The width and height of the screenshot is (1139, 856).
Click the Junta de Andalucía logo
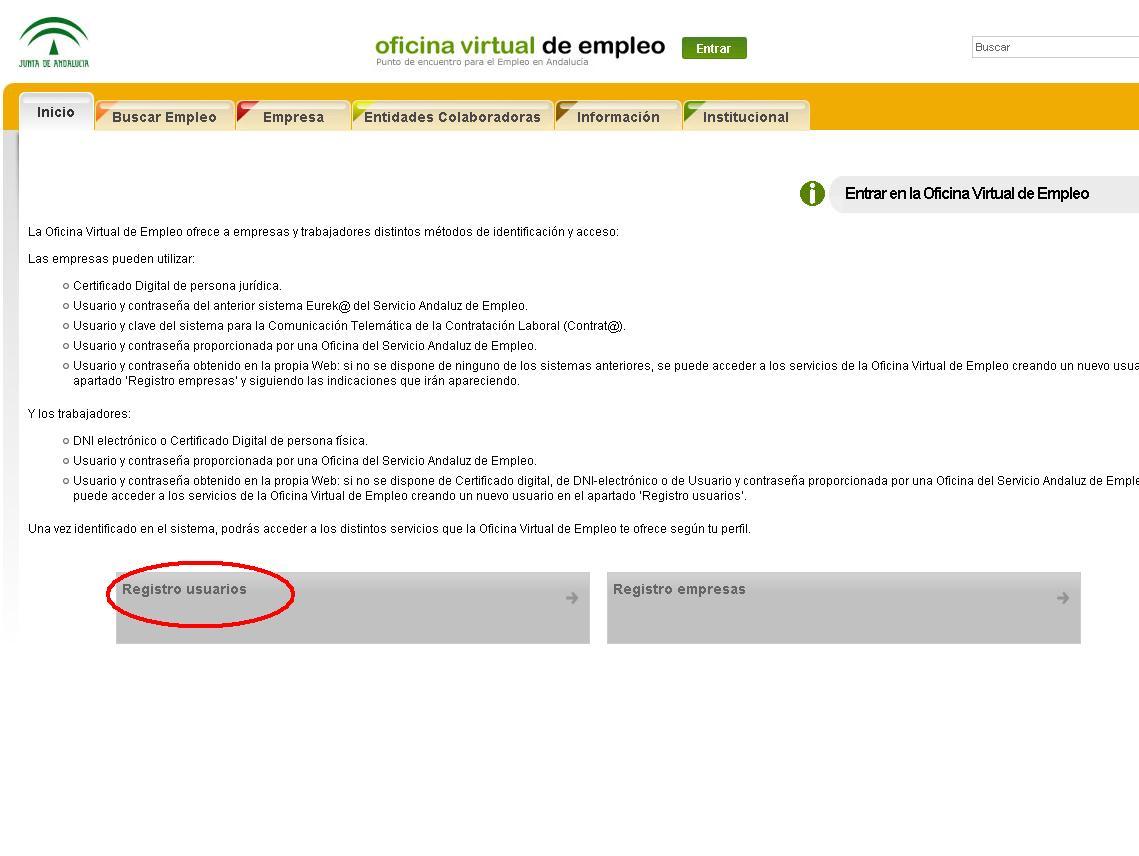[54, 42]
